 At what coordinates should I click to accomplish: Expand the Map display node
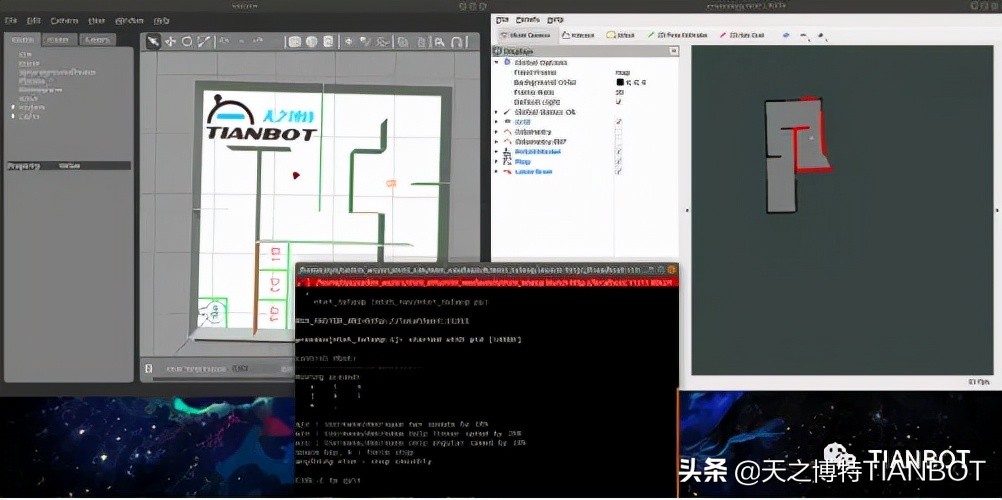click(497, 162)
